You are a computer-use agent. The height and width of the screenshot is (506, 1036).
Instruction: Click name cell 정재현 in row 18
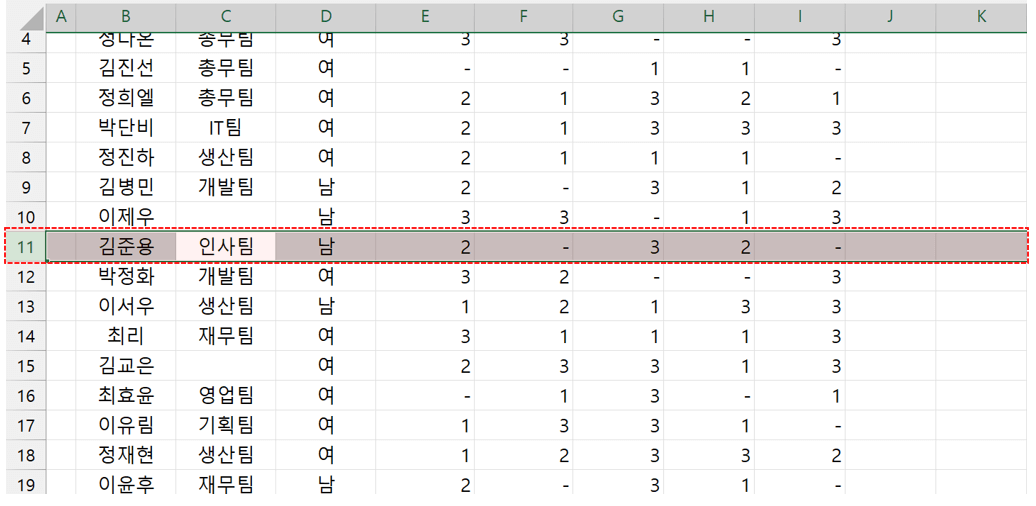126,455
